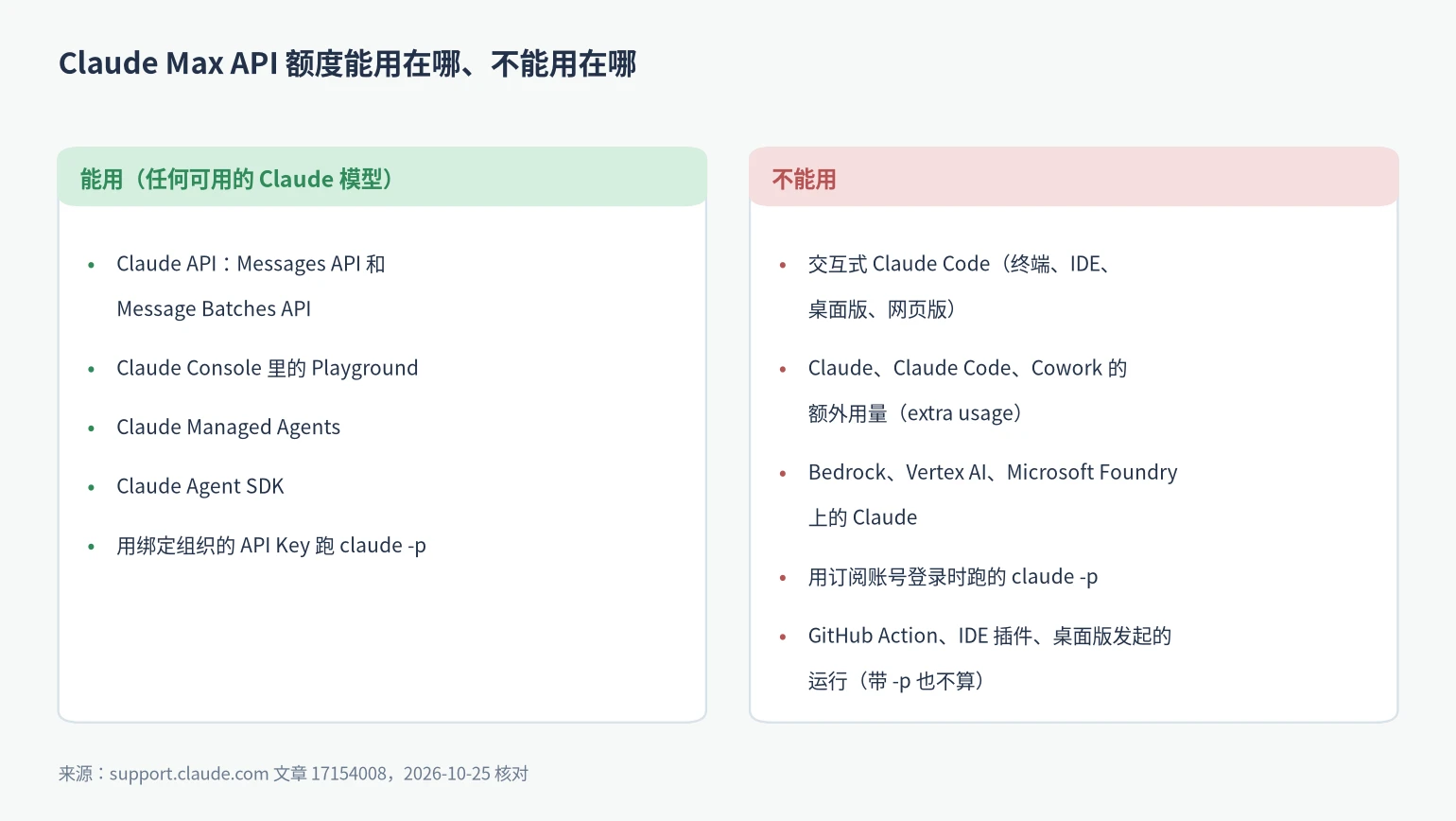1456x821 pixels.
Task: Click the GitHub Action、IDE 插件 item
Action: tap(990, 658)
